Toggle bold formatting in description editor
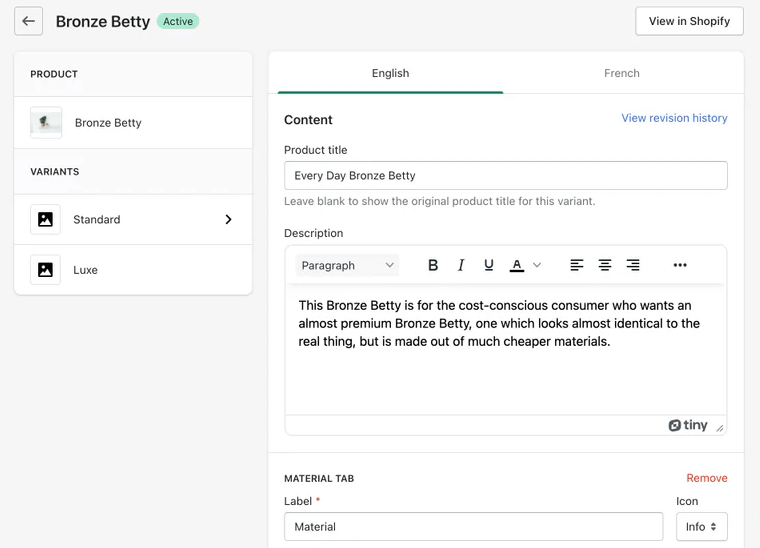This screenshot has height=548, width=760. click(x=433, y=265)
